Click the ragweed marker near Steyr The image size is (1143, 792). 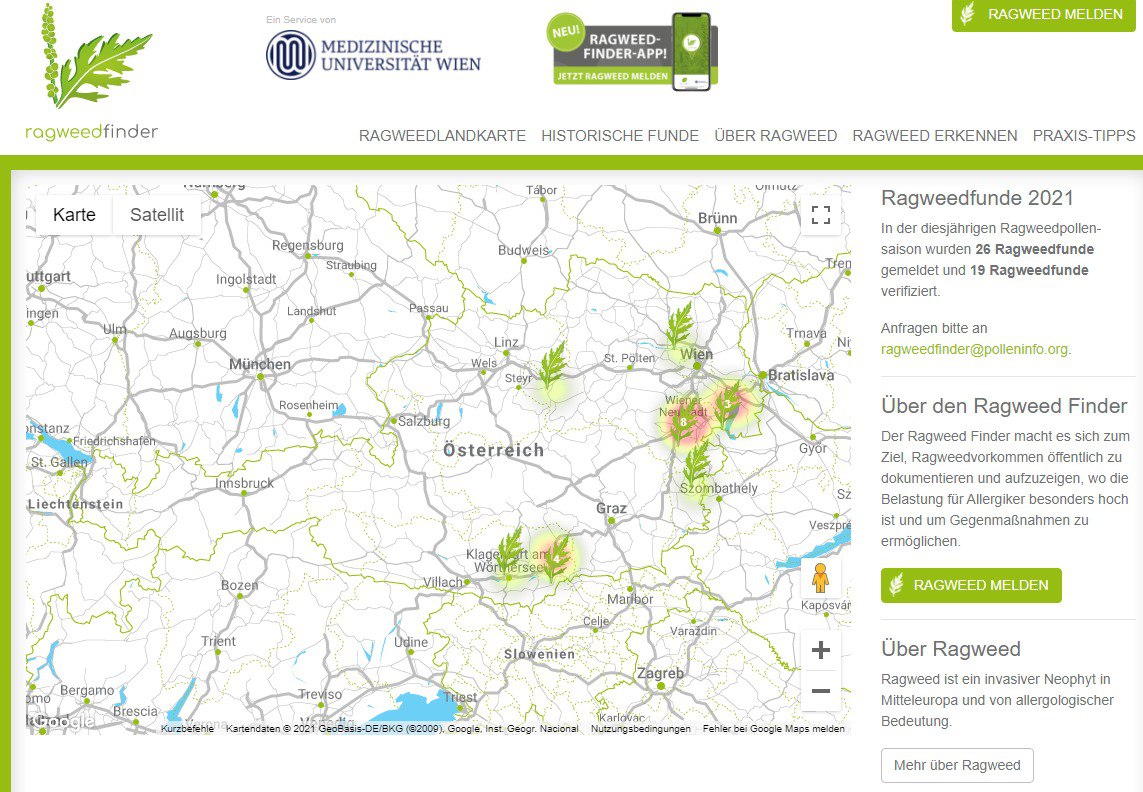coord(553,365)
